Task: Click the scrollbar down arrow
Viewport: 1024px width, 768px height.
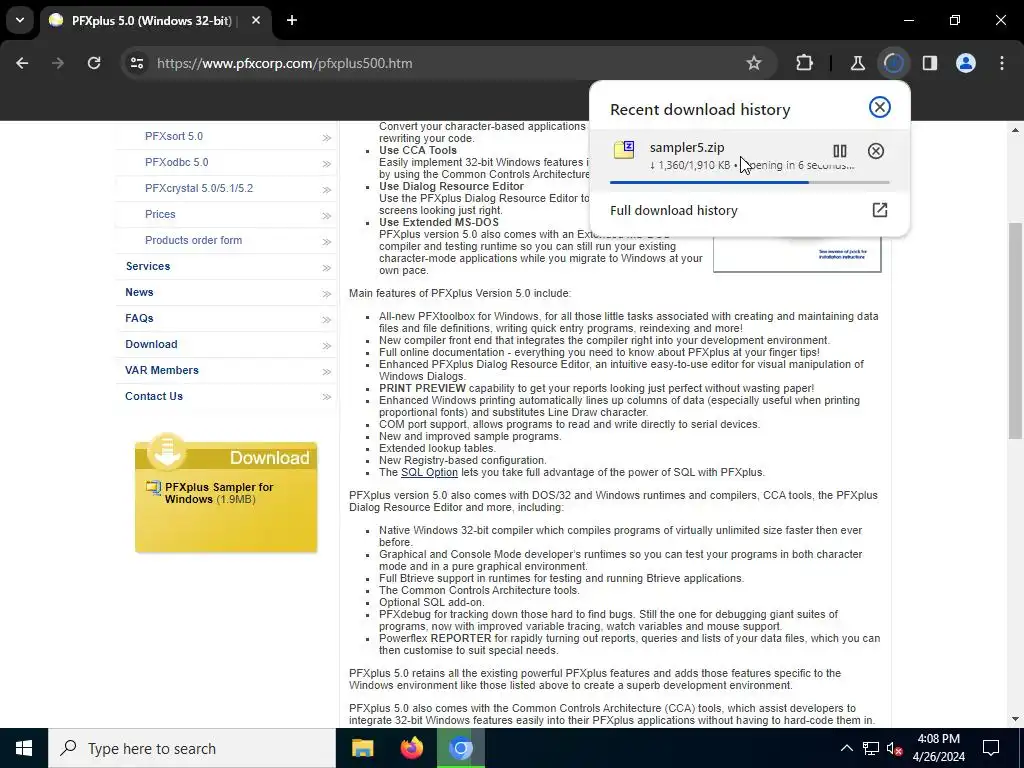Action: pos(1015,719)
